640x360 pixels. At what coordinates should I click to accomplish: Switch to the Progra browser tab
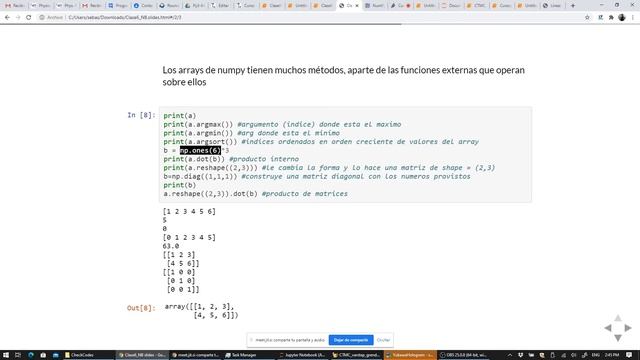coord(117,6)
